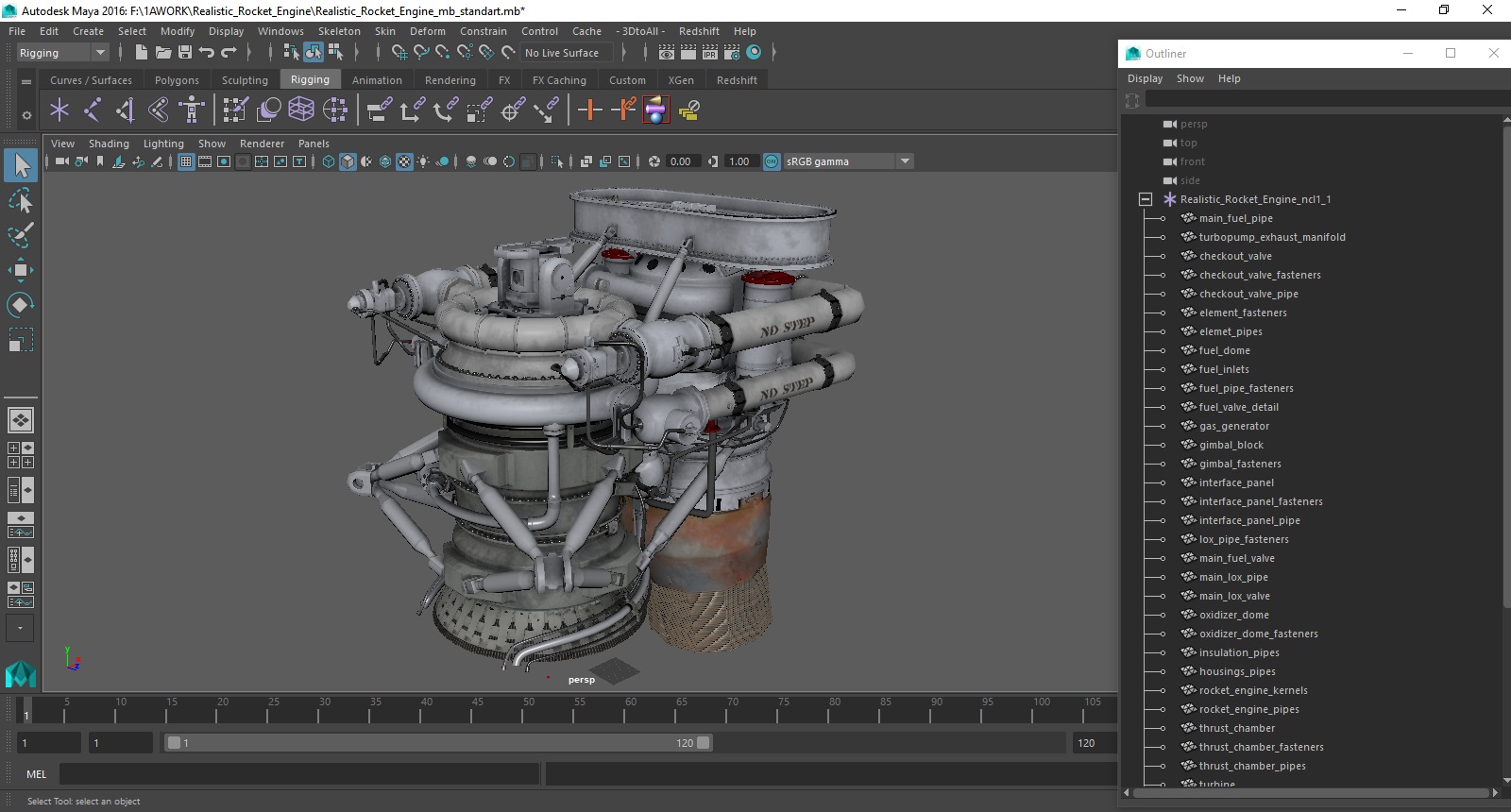Open the shelf tab menu icon

pos(26,81)
